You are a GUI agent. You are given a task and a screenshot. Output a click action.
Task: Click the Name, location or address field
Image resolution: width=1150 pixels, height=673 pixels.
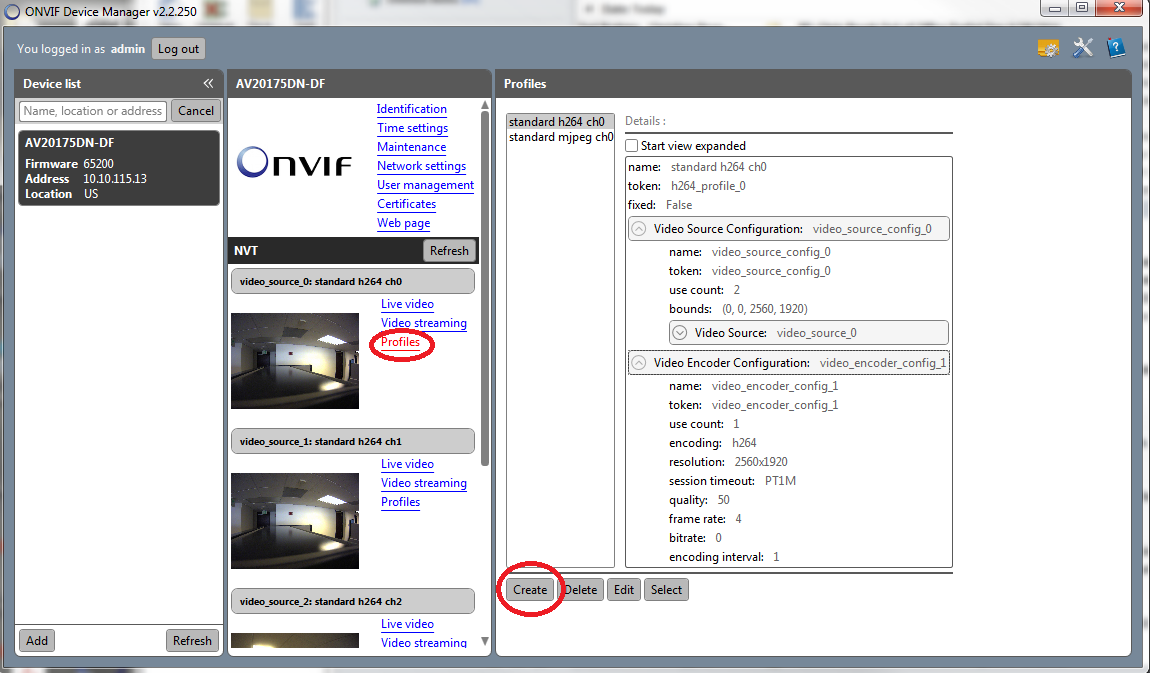[93, 111]
